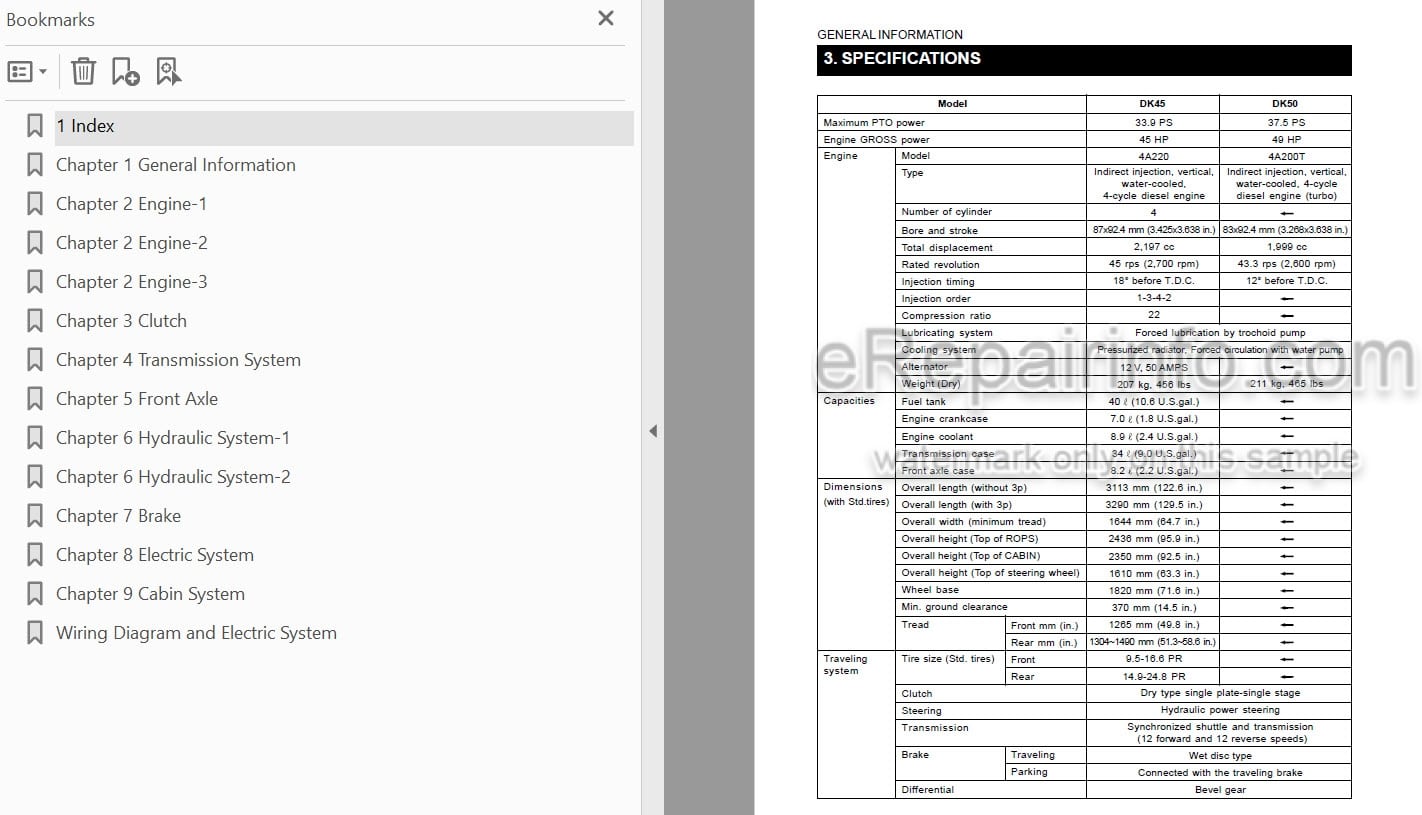Click the bookmark icon beside Chapter 2 Engine-2
This screenshot has width=1422, height=815.
coord(35,243)
